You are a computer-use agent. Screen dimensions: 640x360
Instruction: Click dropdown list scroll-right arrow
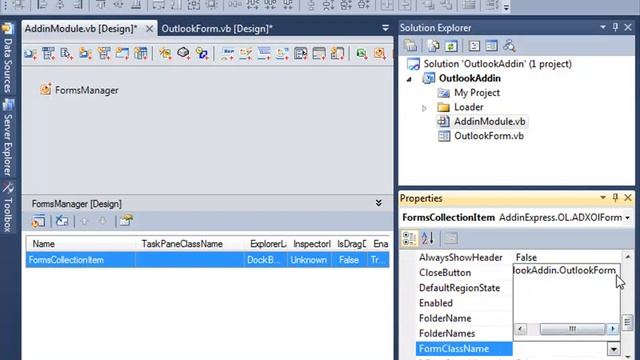[x=612, y=329]
